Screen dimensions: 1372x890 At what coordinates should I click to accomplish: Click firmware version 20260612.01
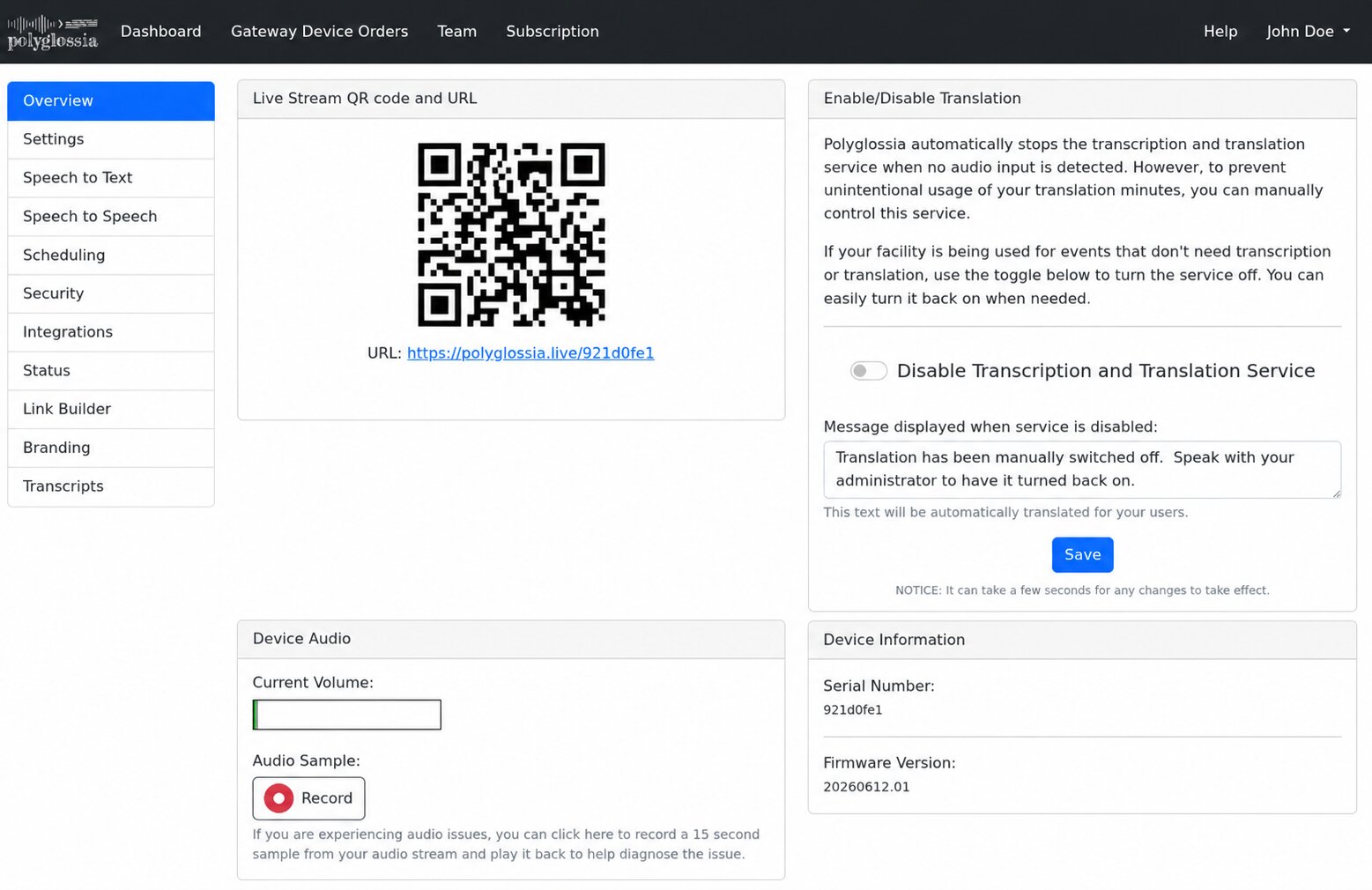[x=866, y=788]
